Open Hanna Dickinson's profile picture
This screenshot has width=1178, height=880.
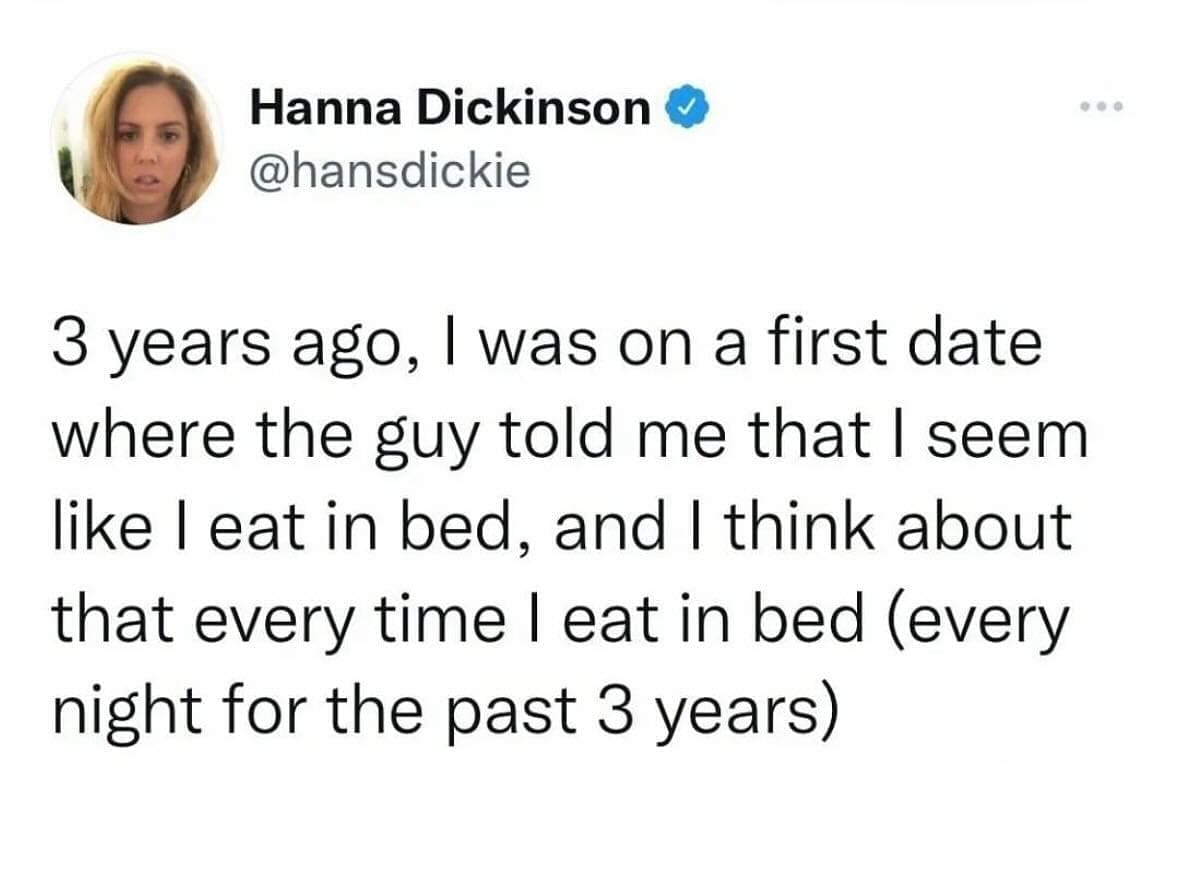pos(136,140)
